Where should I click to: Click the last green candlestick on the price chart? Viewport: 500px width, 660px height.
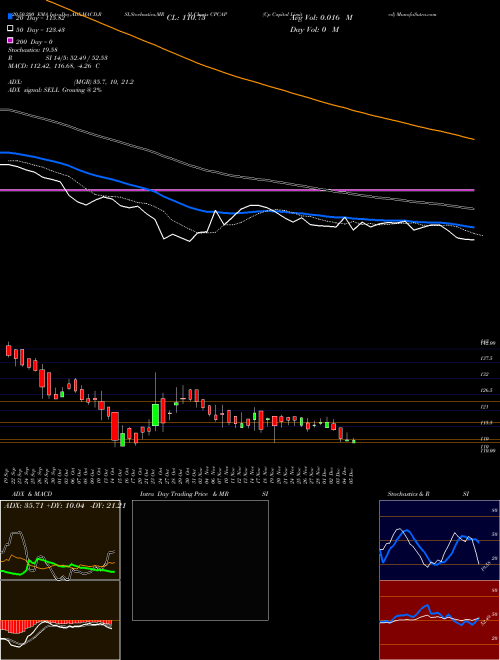354,441
